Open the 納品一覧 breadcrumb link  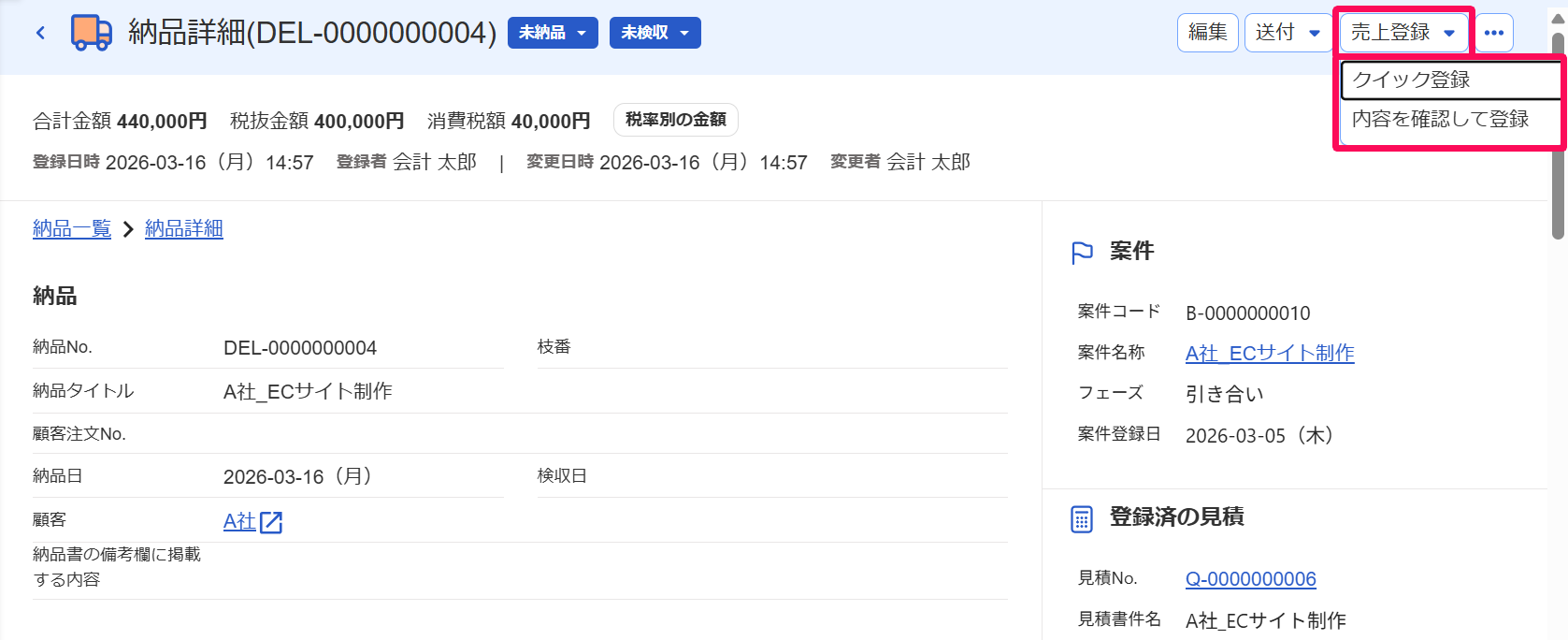[72, 229]
